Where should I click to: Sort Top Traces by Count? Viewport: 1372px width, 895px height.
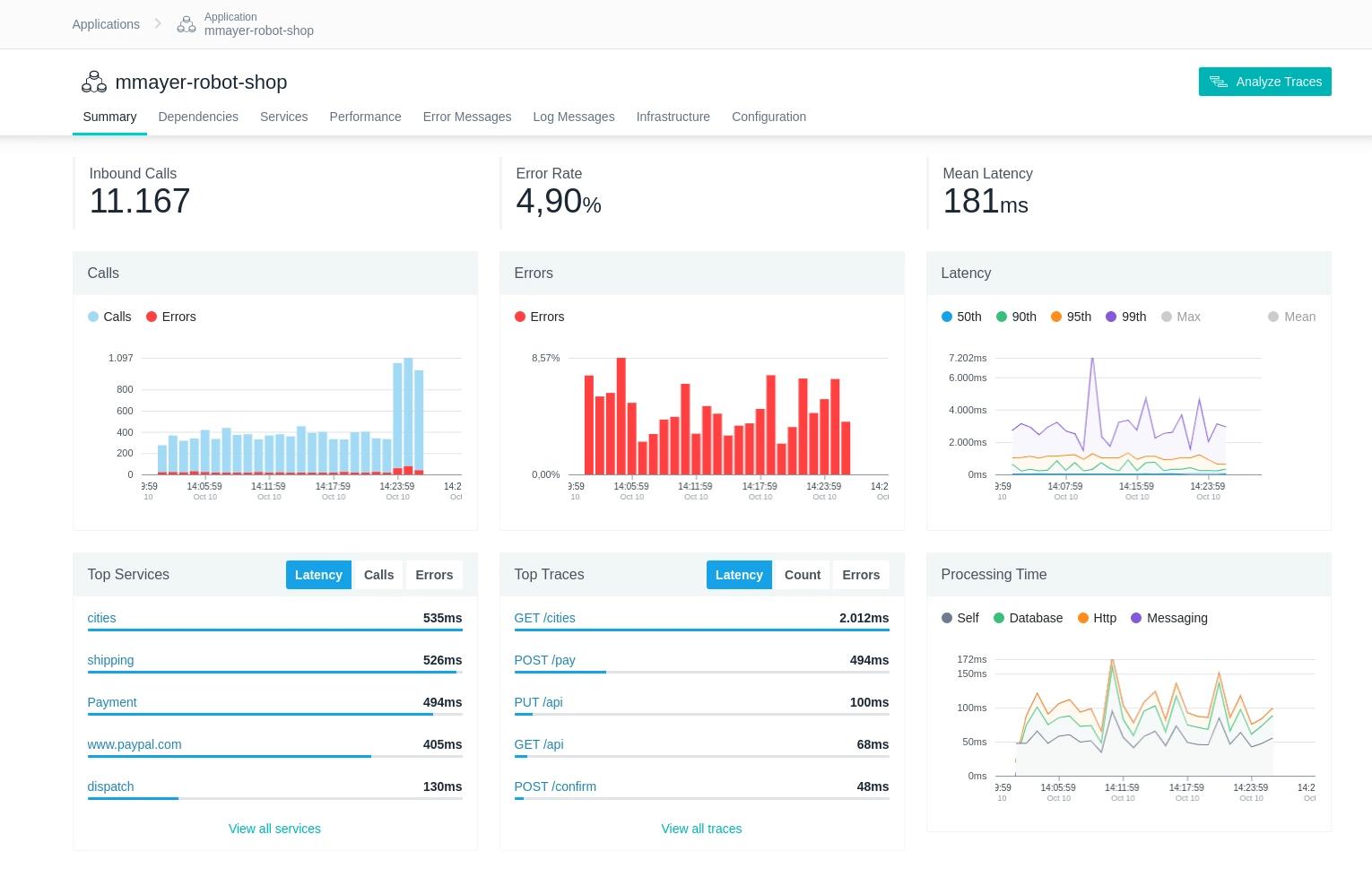803,575
